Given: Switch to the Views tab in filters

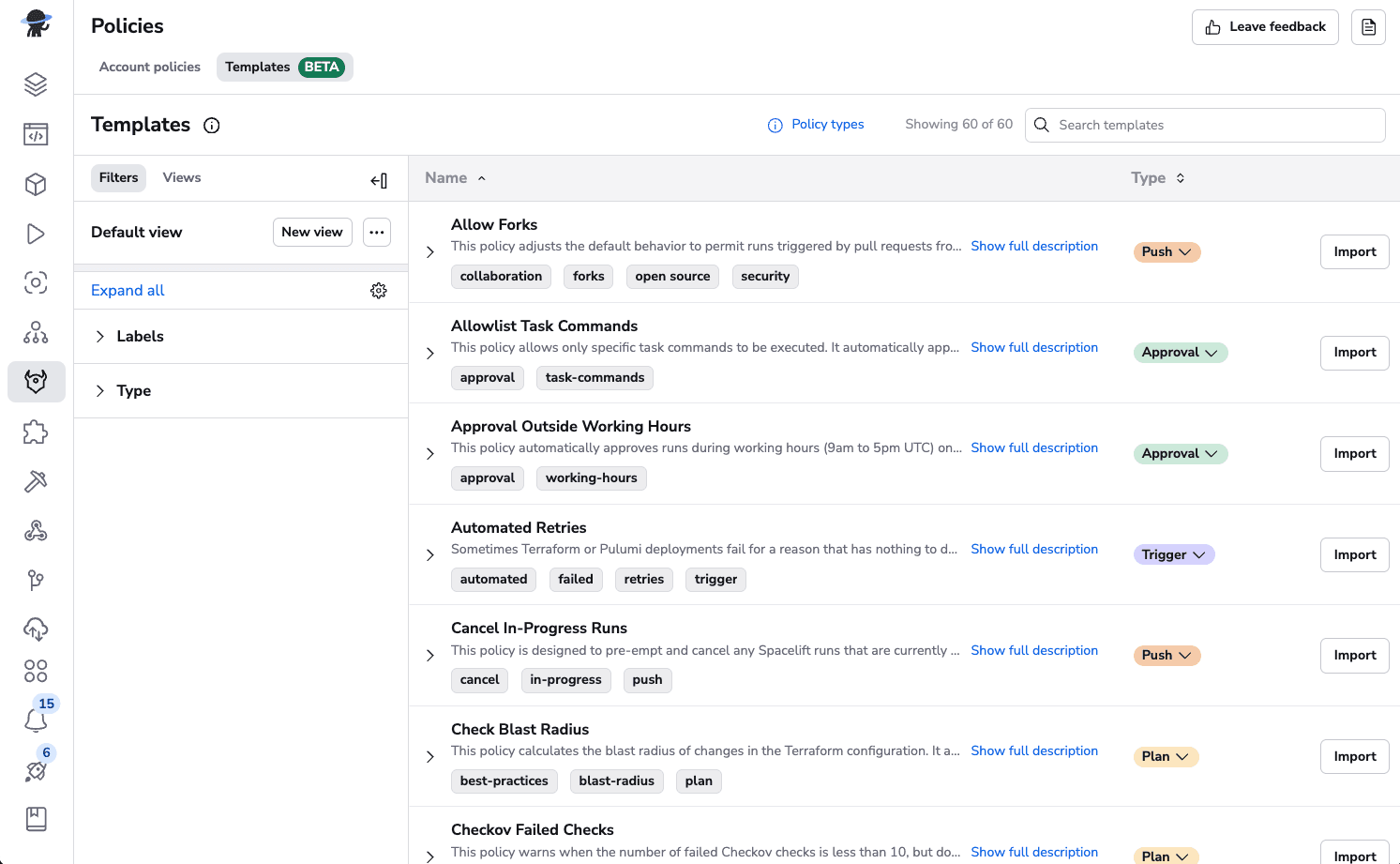Looking at the screenshot, I should point(181,177).
